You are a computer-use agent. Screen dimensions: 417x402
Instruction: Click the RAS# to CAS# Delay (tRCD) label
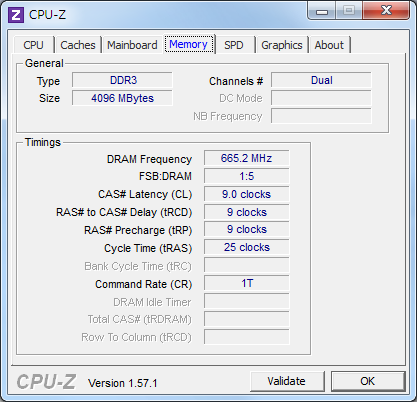tap(124, 212)
